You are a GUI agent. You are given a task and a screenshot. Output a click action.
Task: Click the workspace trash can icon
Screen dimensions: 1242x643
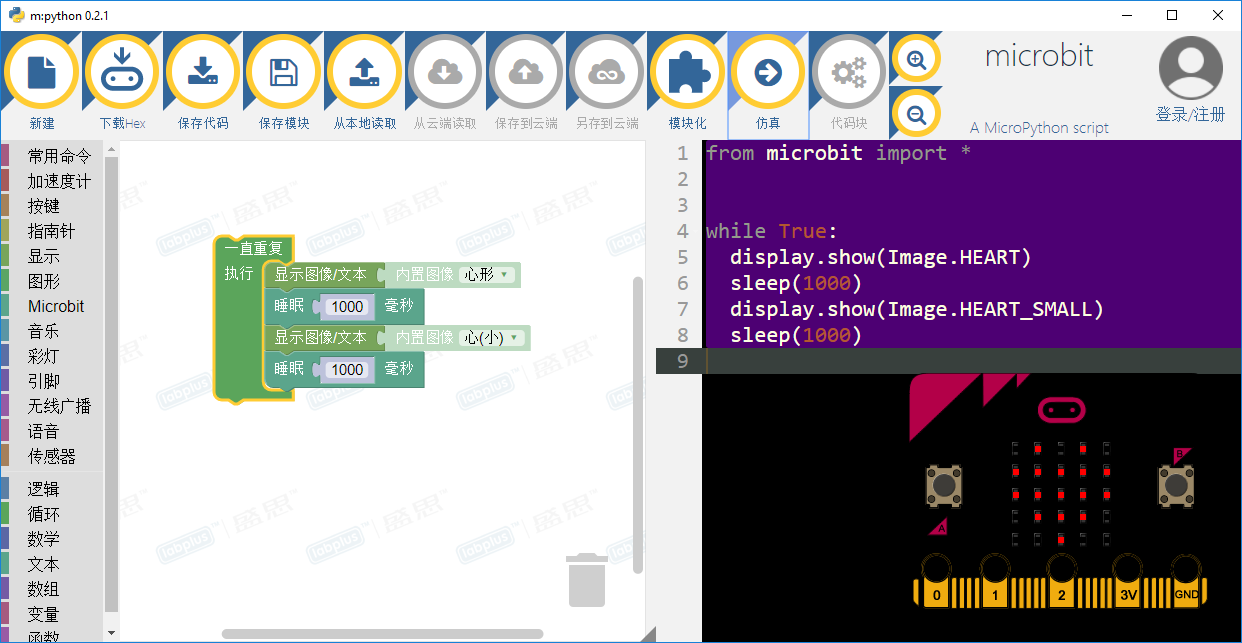click(x=587, y=580)
